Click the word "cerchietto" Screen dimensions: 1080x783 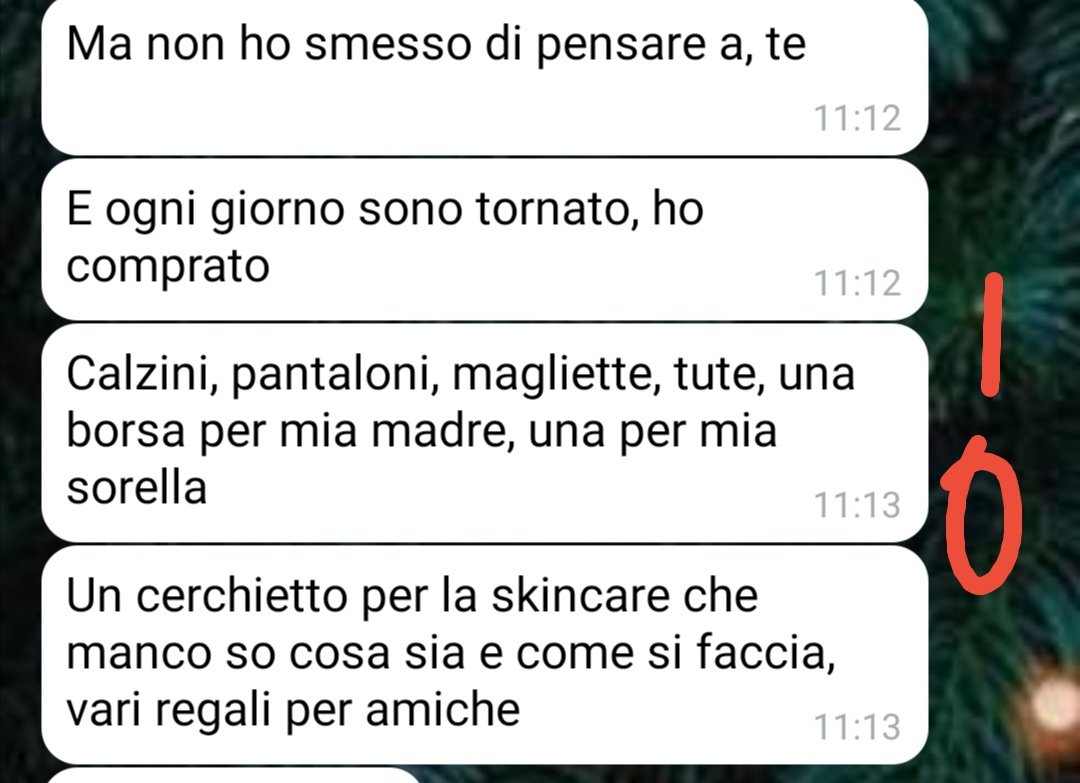point(241,596)
